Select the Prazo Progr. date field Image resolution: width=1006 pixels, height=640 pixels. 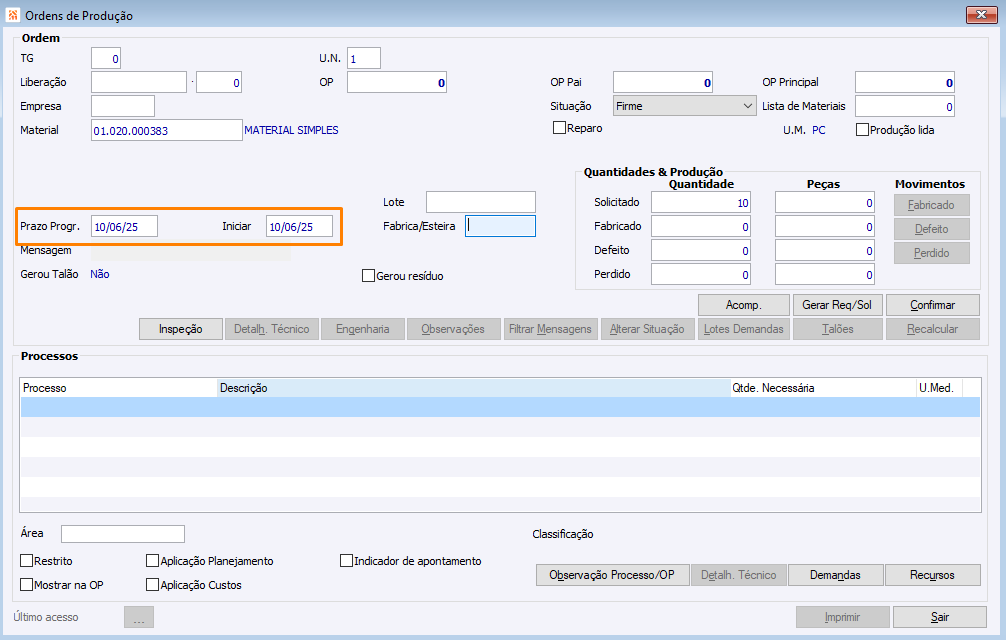pos(124,226)
